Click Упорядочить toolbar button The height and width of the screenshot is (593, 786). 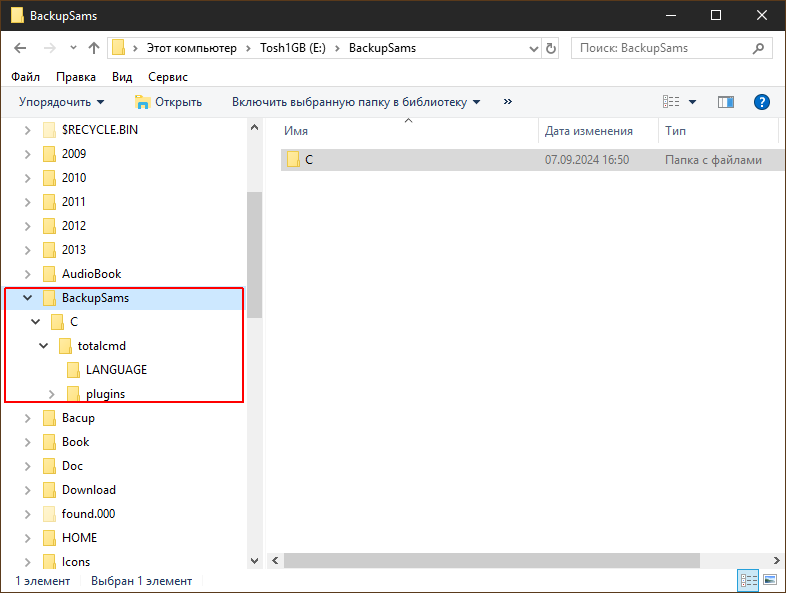coord(61,102)
